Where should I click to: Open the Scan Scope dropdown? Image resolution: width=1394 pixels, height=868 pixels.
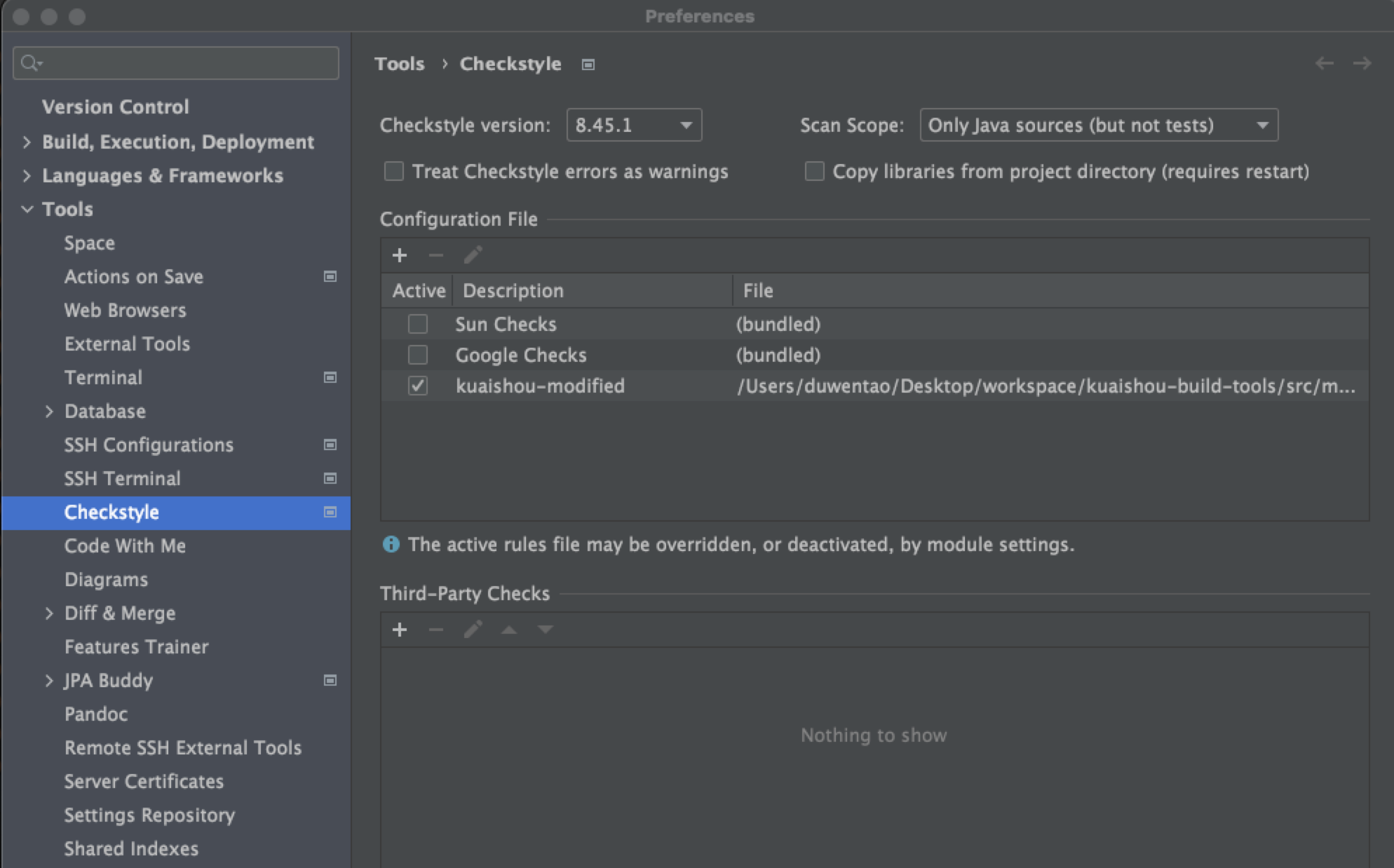click(1098, 126)
